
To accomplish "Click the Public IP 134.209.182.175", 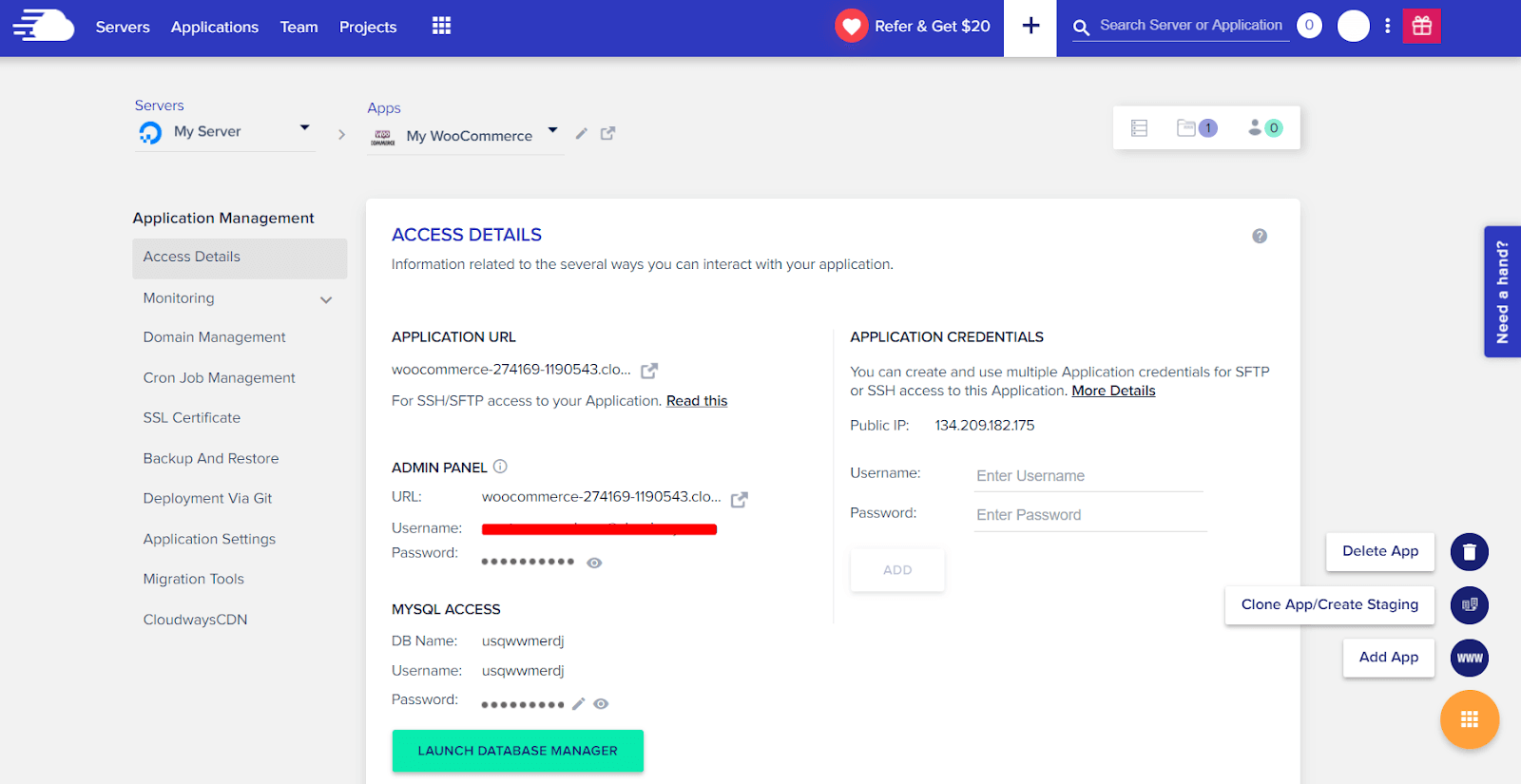I will (985, 426).
